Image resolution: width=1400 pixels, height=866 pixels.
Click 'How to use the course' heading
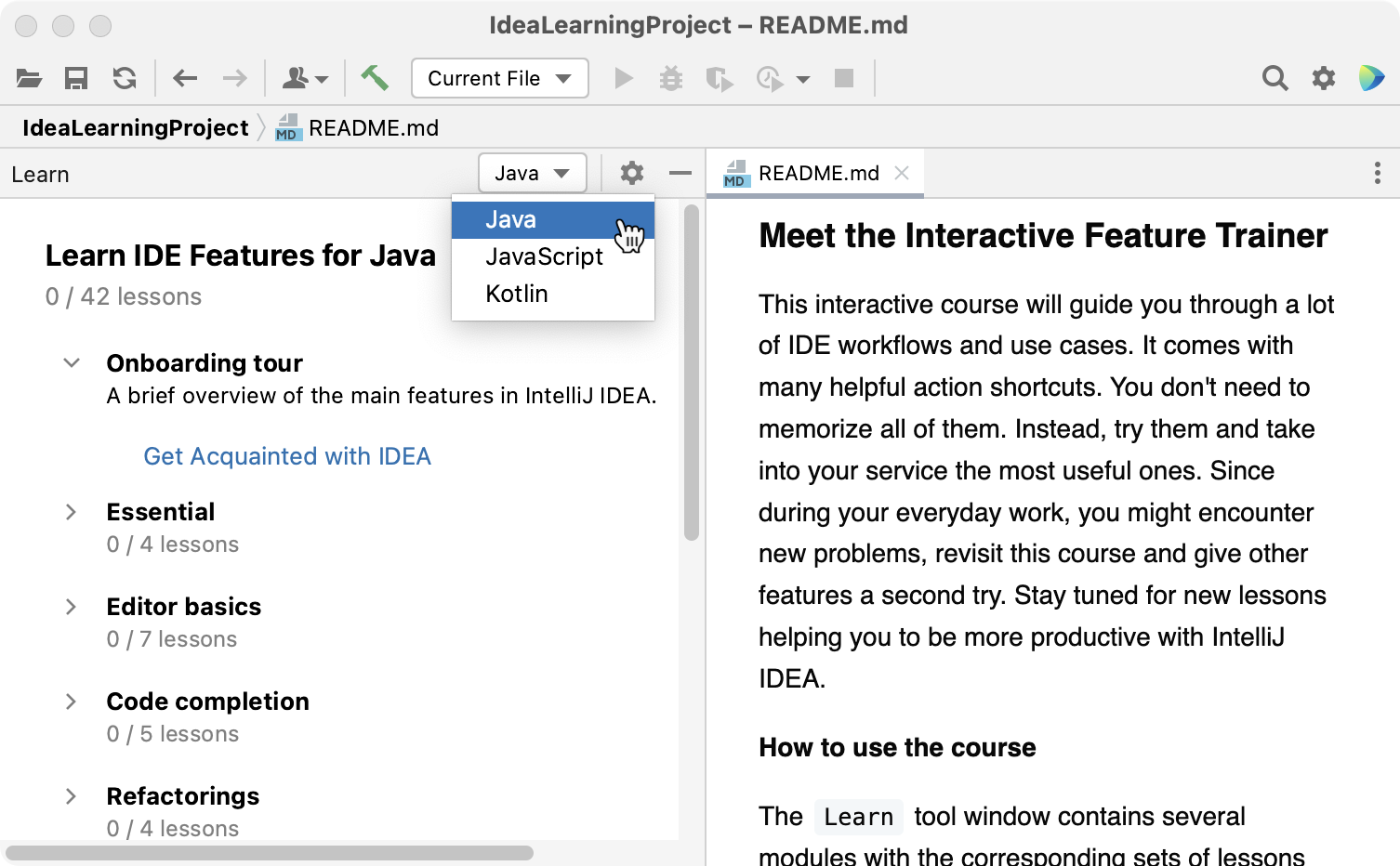(897, 748)
